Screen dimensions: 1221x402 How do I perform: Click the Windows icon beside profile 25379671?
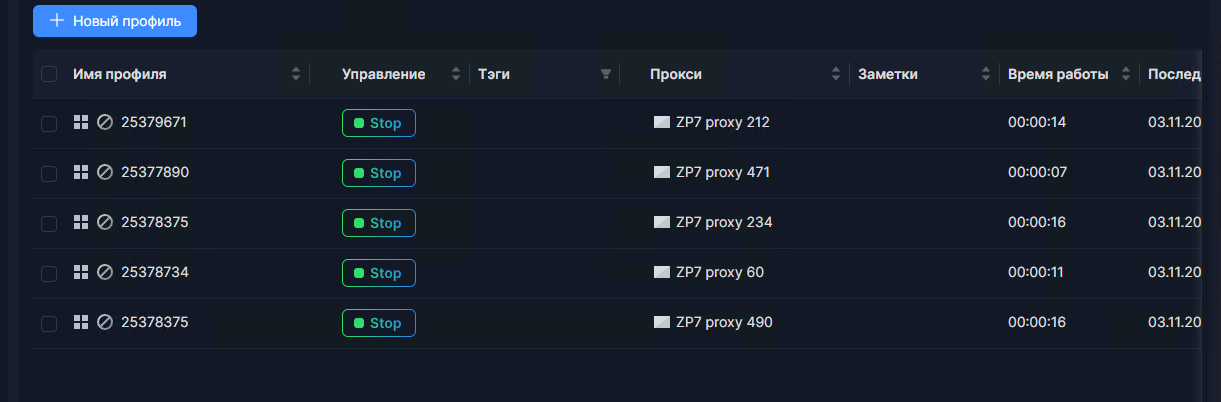[81, 123]
